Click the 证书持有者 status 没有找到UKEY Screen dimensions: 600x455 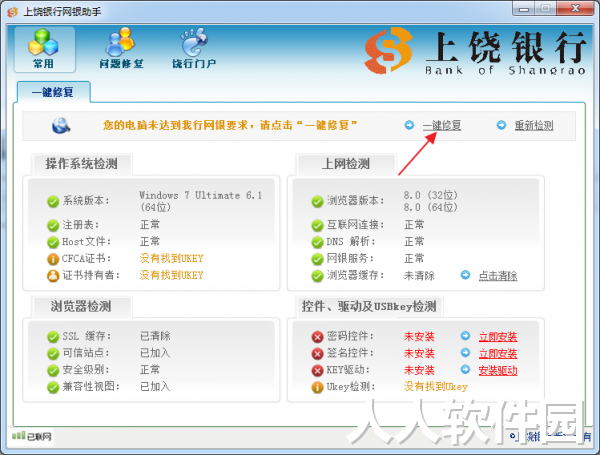171,275
